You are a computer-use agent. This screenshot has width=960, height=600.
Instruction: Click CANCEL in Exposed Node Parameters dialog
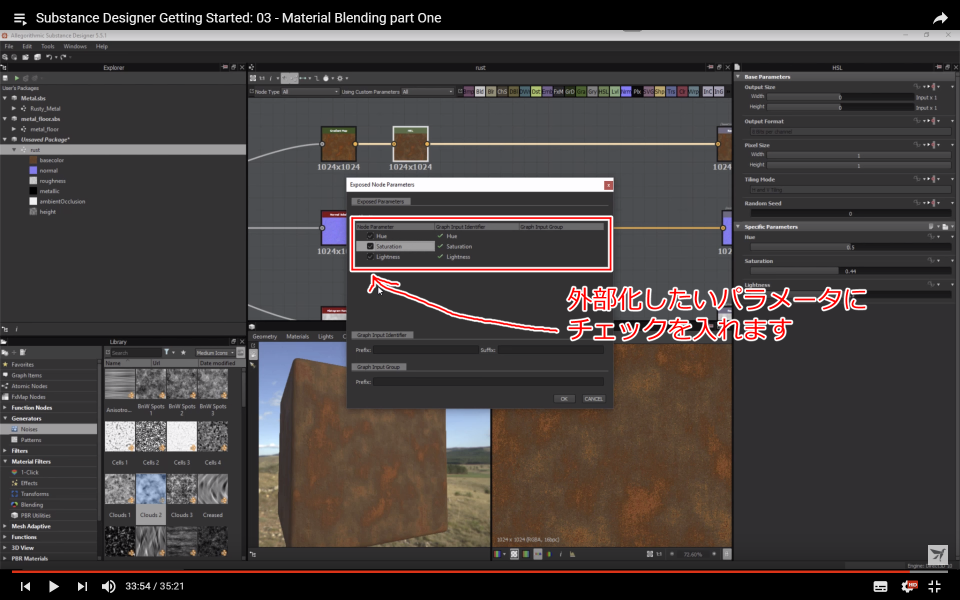point(593,399)
